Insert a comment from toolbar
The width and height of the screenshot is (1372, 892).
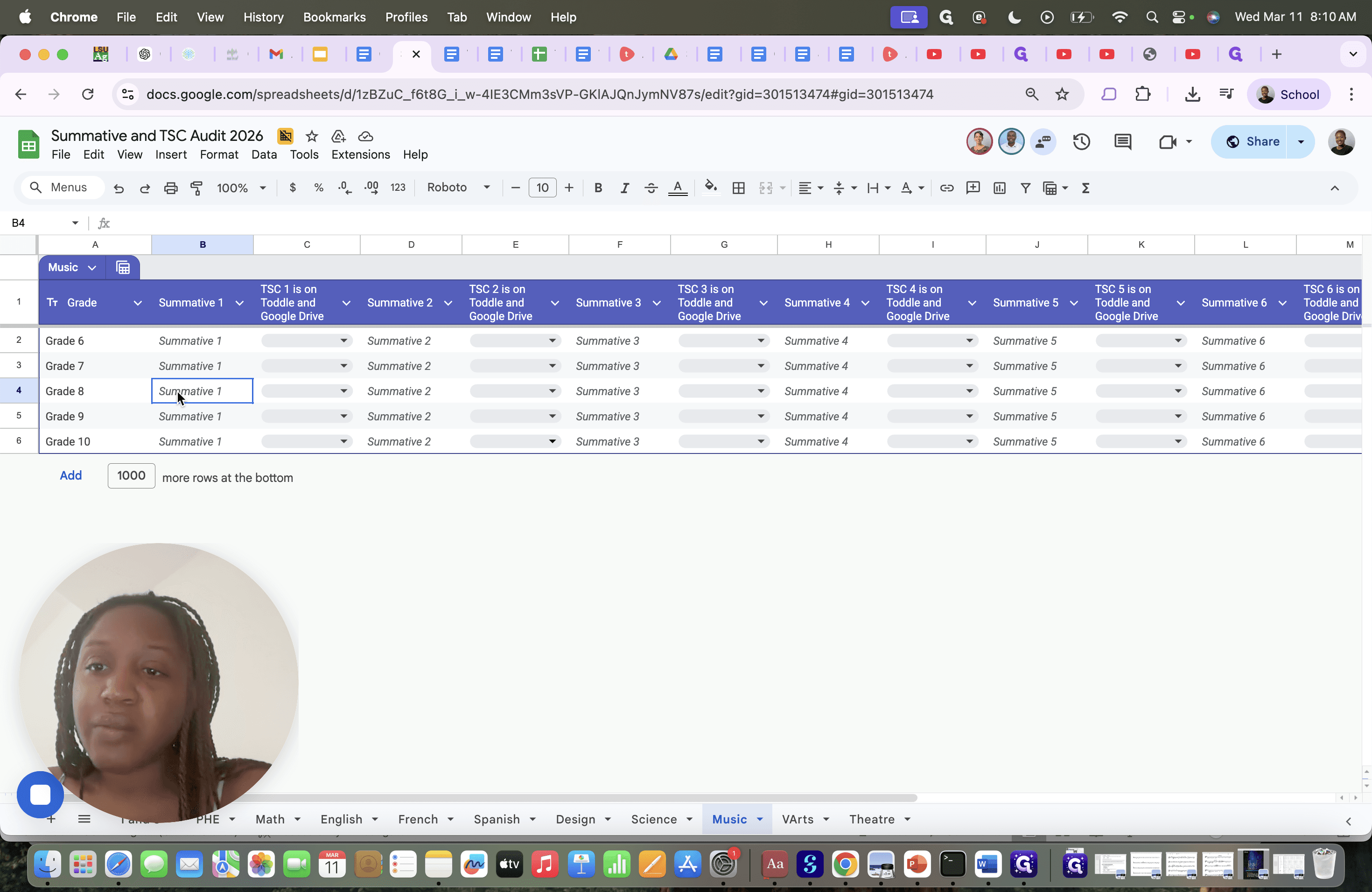click(x=973, y=188)
